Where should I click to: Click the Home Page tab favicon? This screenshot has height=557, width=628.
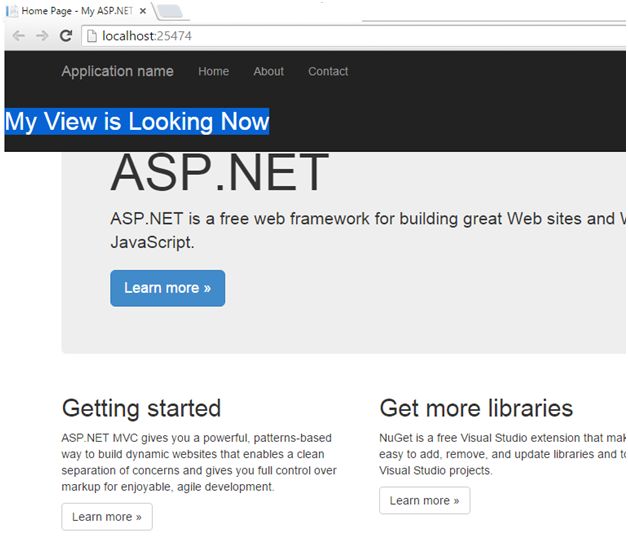pyautogui.click(x=12, y=11)
